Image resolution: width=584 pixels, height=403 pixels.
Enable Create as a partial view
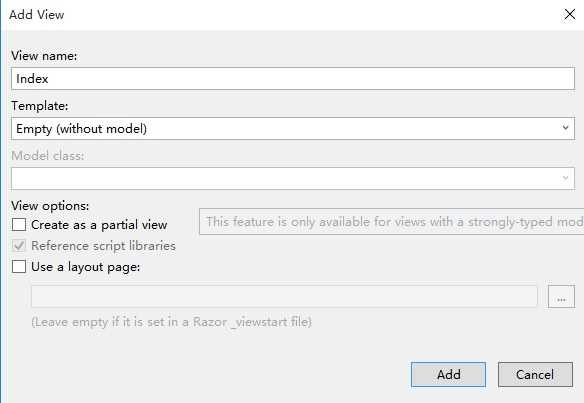click(x=19, y=225)
